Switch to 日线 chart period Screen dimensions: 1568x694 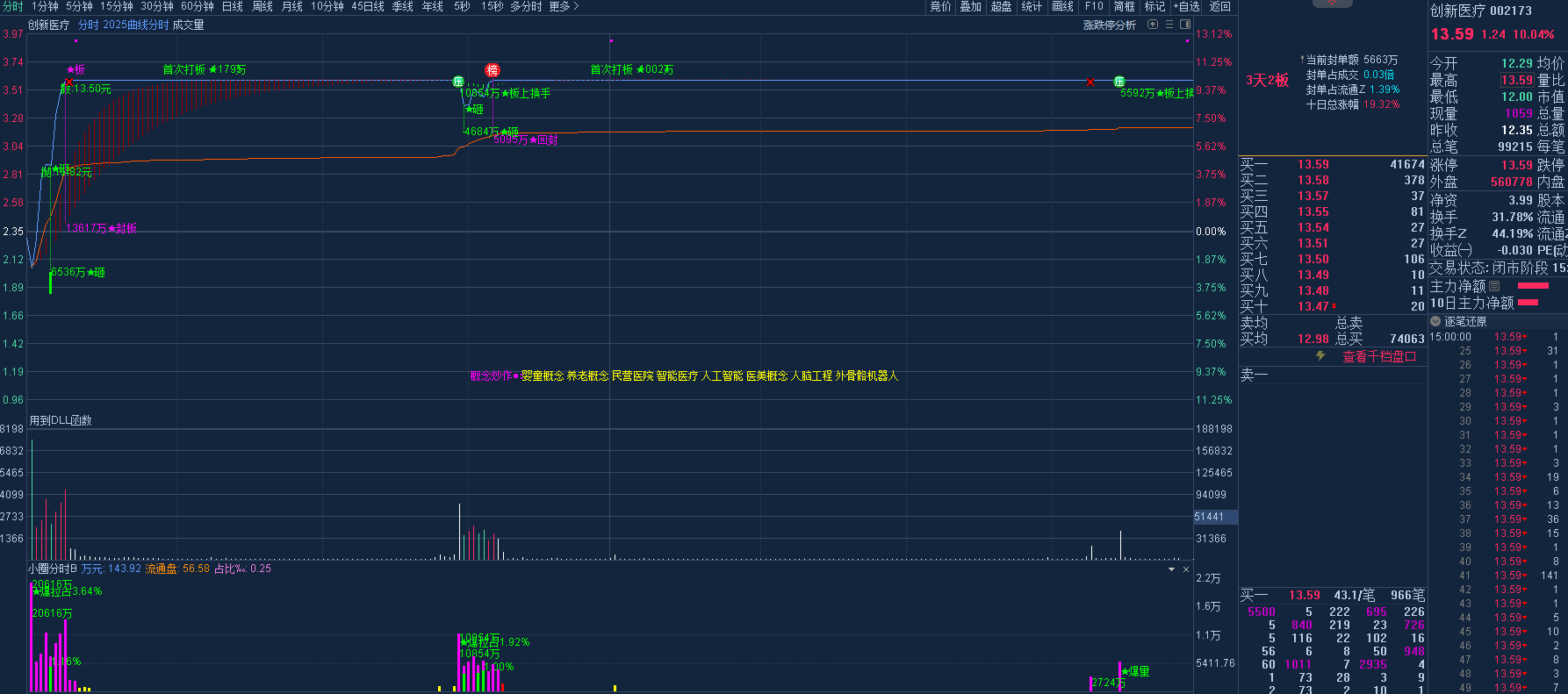[x=233, y=6]
